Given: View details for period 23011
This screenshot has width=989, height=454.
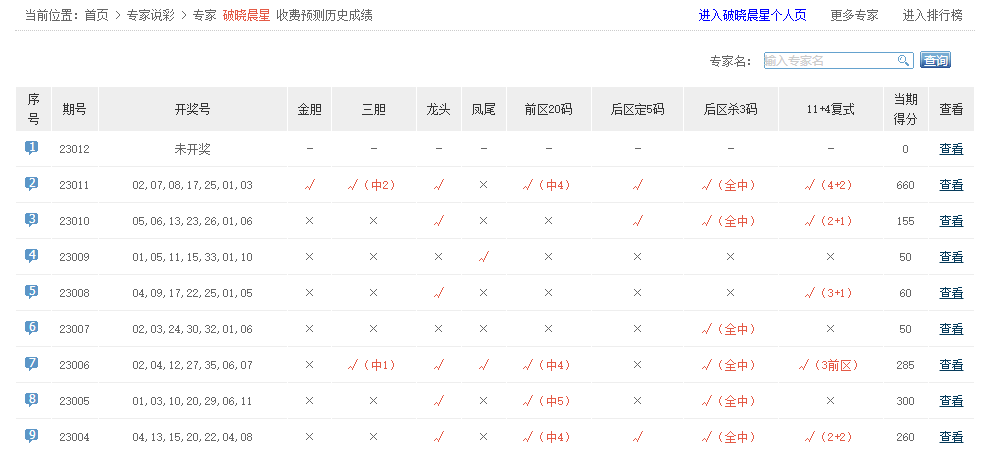Looking at the screenshot, I should [x=951, y=185].
